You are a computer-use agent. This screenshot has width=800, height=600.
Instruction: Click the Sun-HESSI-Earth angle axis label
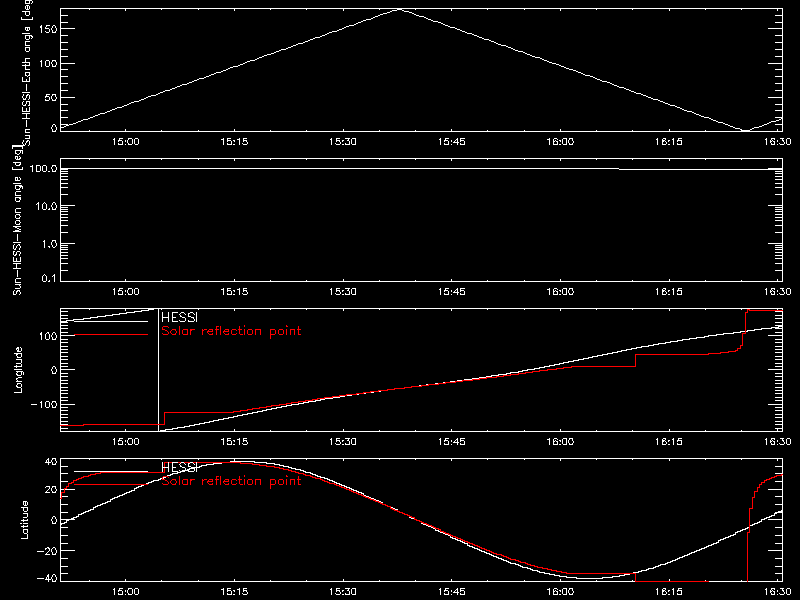click(27, 73)
